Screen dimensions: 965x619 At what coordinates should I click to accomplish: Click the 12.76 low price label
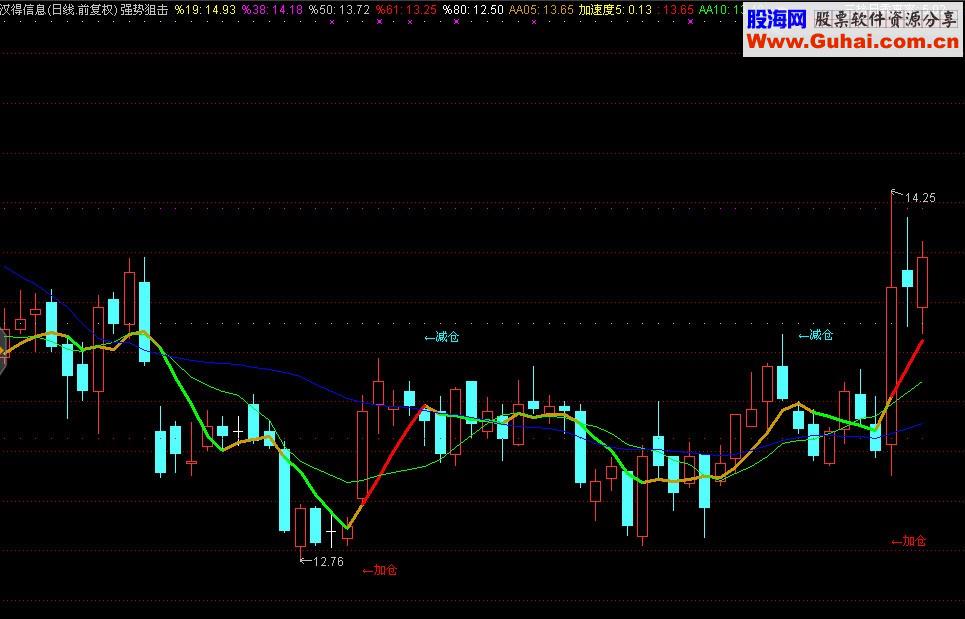pos(328,561)
